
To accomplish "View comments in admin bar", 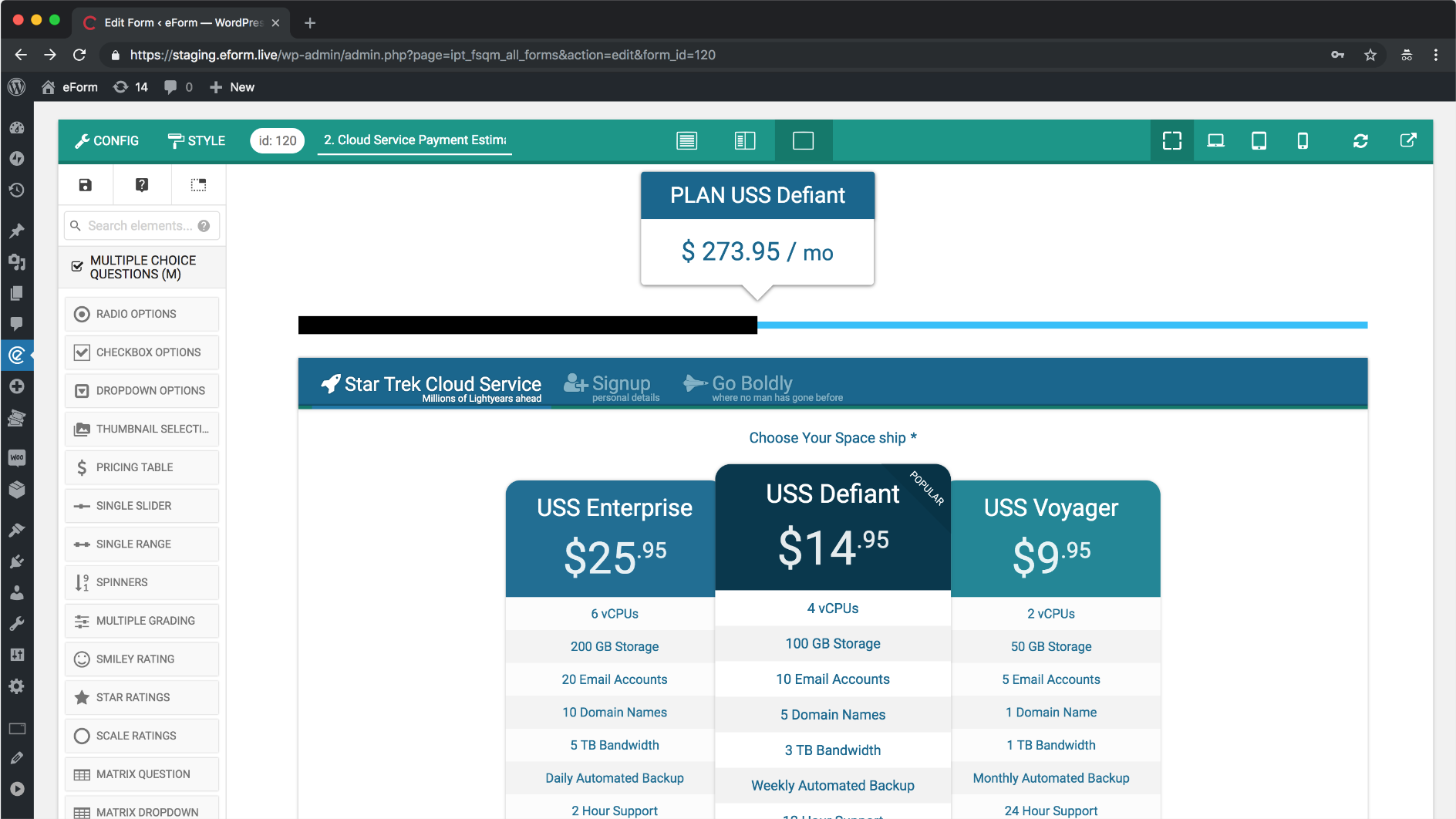I will click(178, 87).
